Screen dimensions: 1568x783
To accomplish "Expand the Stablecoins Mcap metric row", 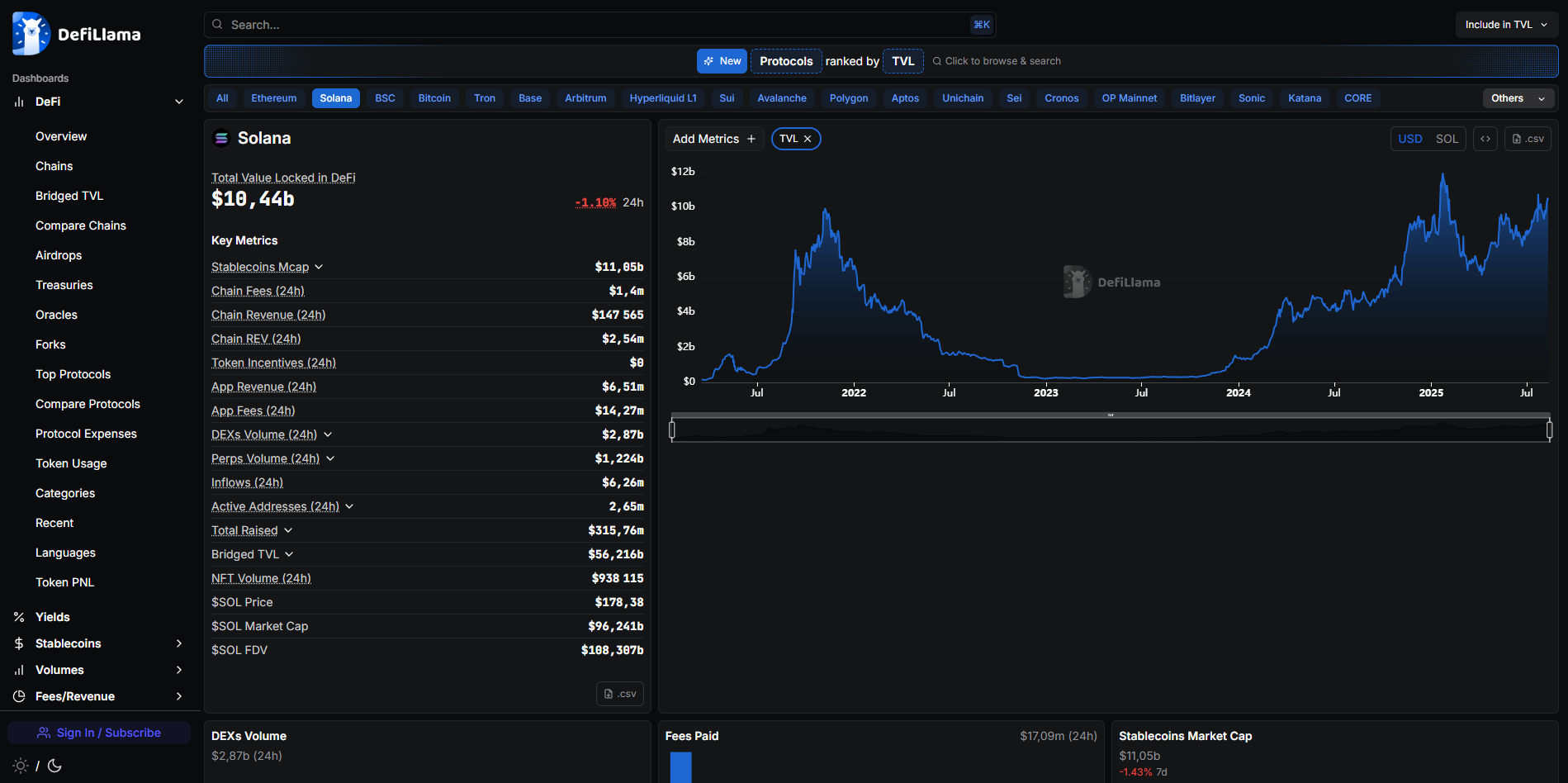I will [x=319, y=267].
